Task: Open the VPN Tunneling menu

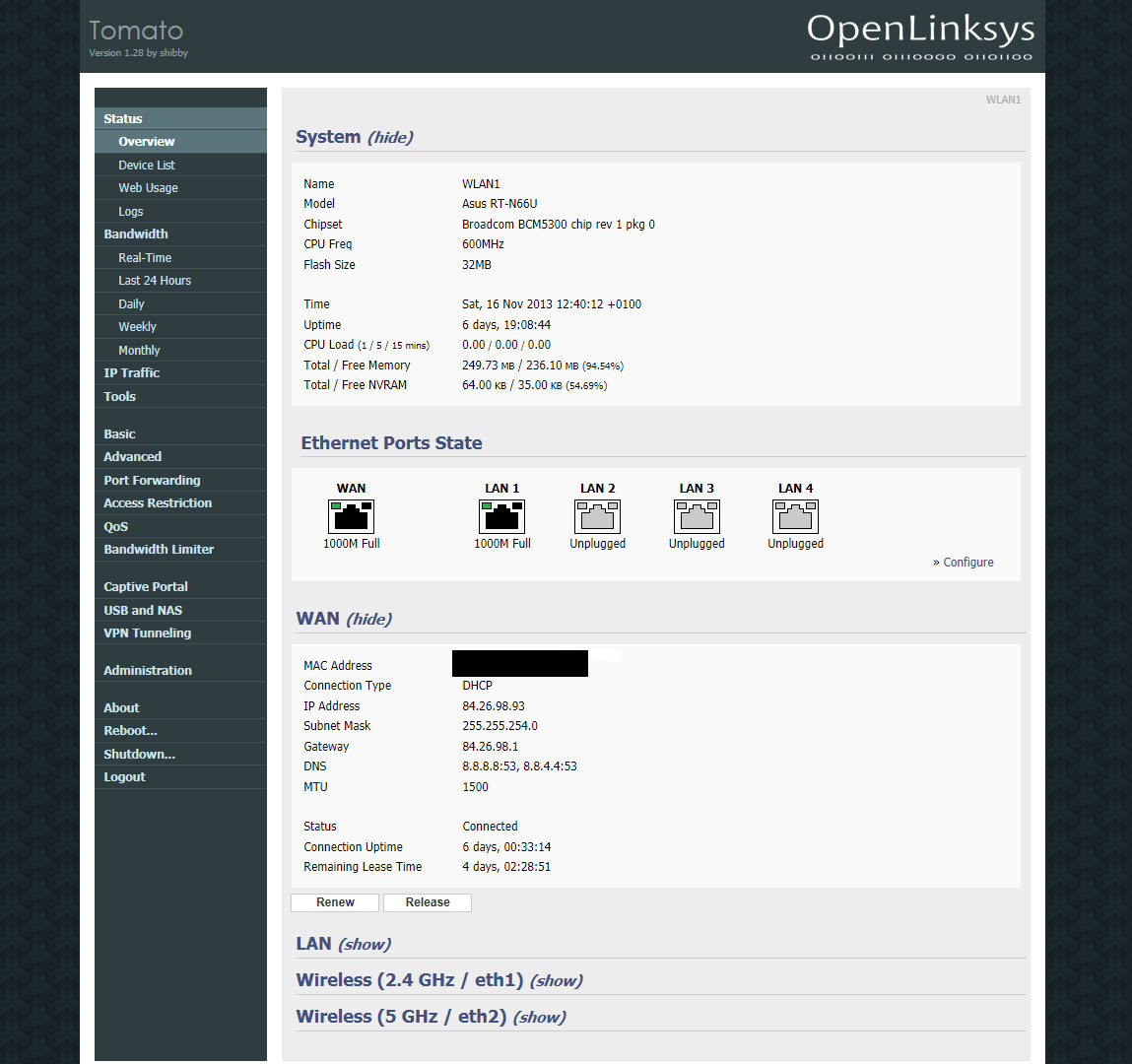Action: pyautogui.click(x=148, y=633)
